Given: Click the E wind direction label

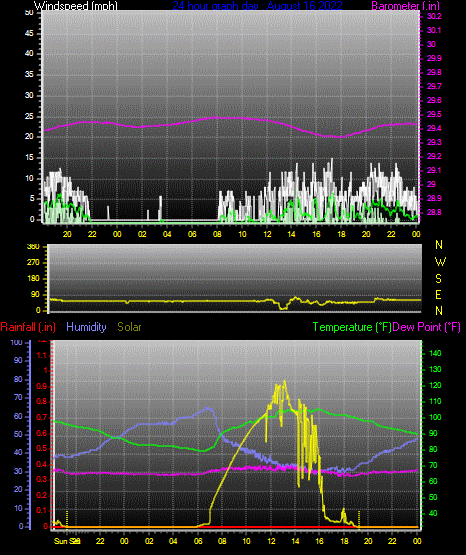Looking at the screenshot, I should pyautogui.click(x=439, y=294).
